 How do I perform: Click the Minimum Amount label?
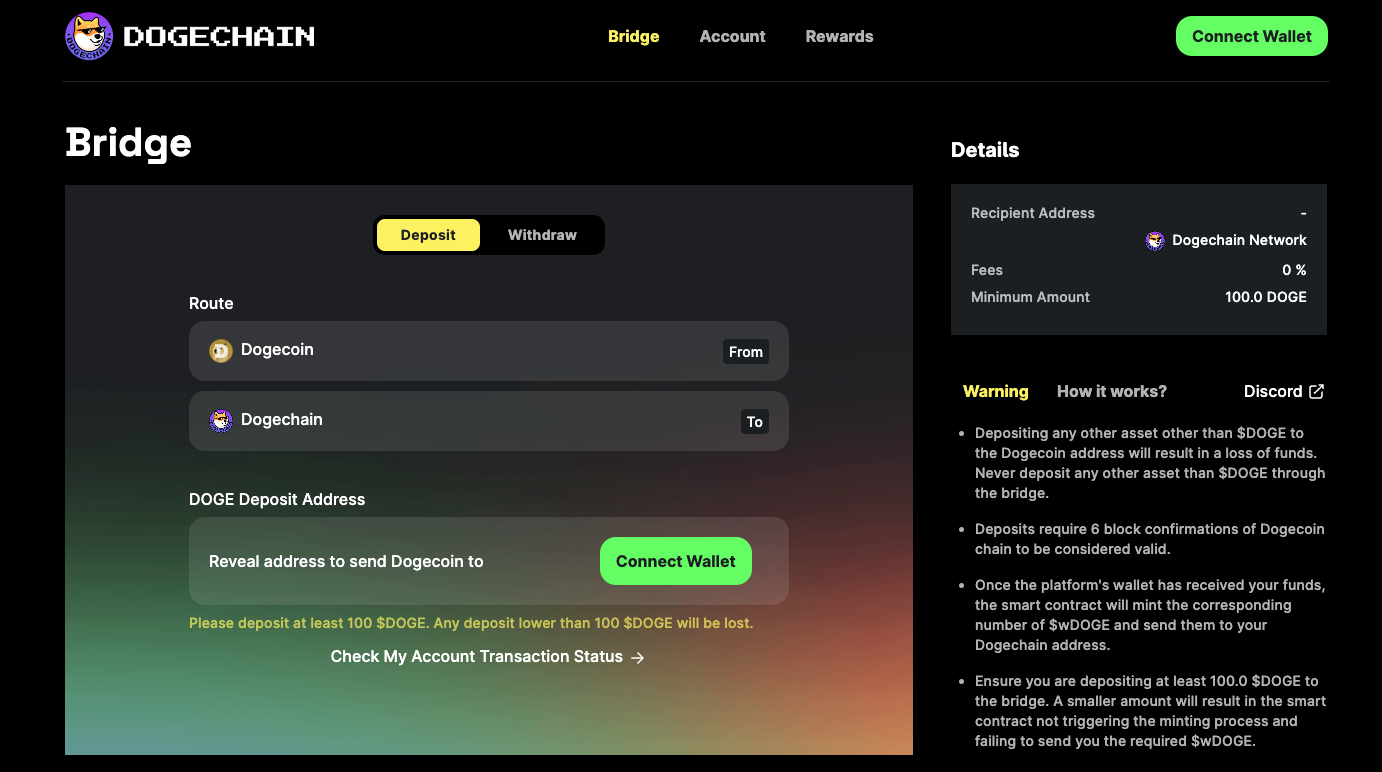pyautogui.click(x=1030, y=297)
